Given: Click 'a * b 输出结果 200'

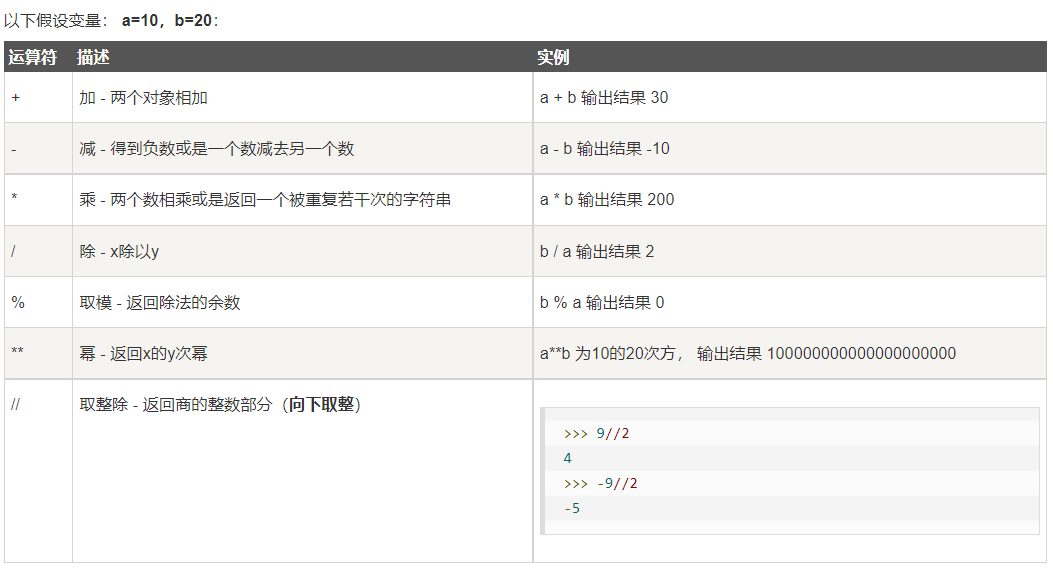Looking at the screenshot, I should [607, 200].
